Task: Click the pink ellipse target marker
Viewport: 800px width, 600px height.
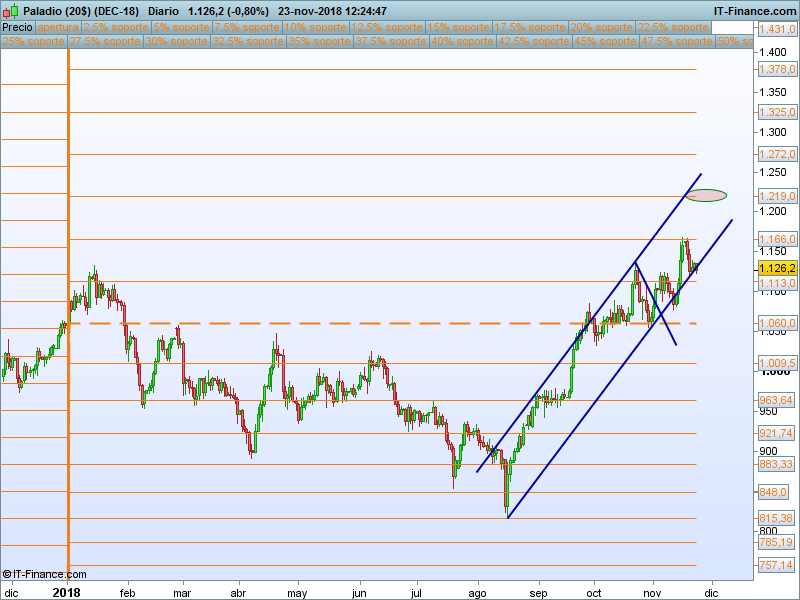Action: pyautogui.click(x=706, y=195)
